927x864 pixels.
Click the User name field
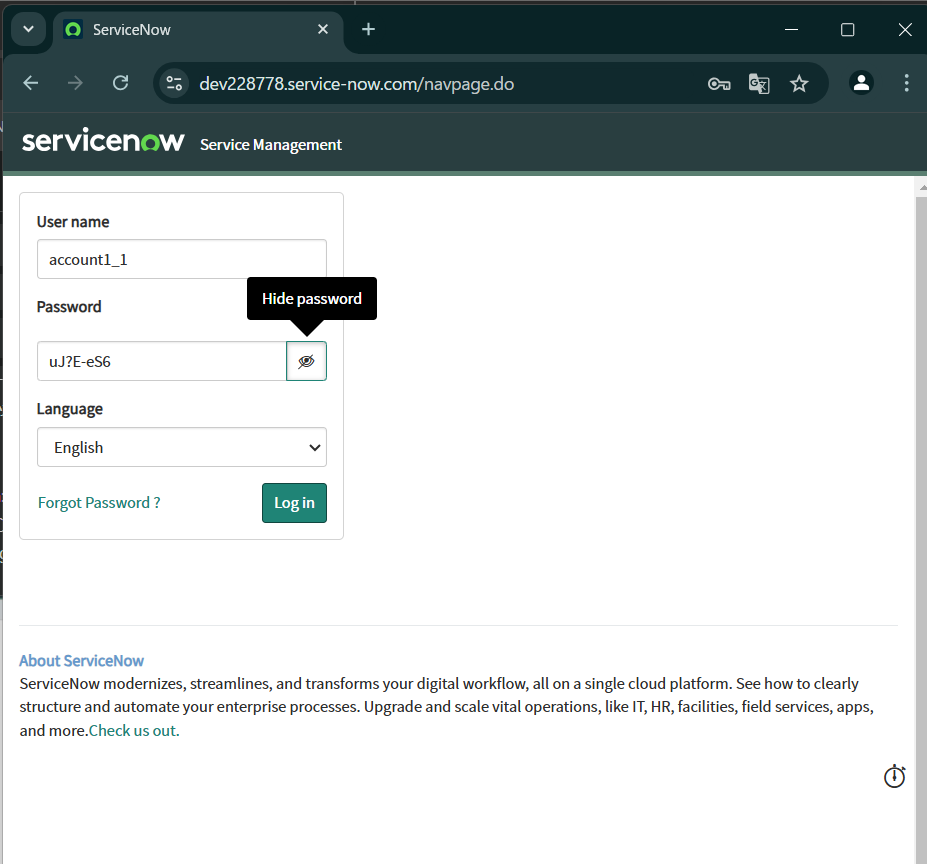coord(181,259)
